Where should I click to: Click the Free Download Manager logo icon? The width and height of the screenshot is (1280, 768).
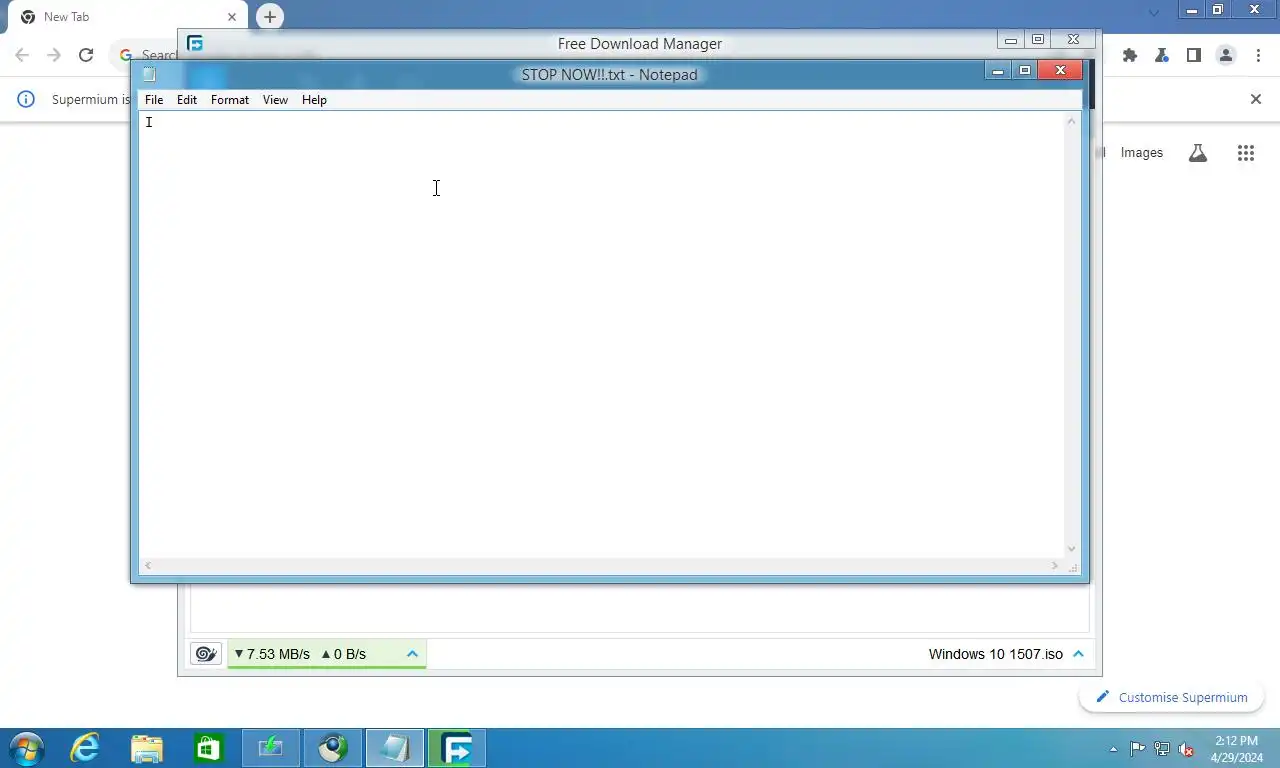[x=195, y=44]
